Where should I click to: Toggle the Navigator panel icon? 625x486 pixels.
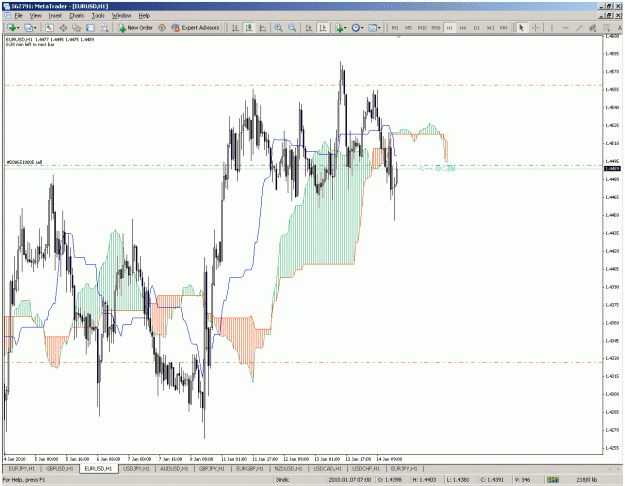pos(77,28)
